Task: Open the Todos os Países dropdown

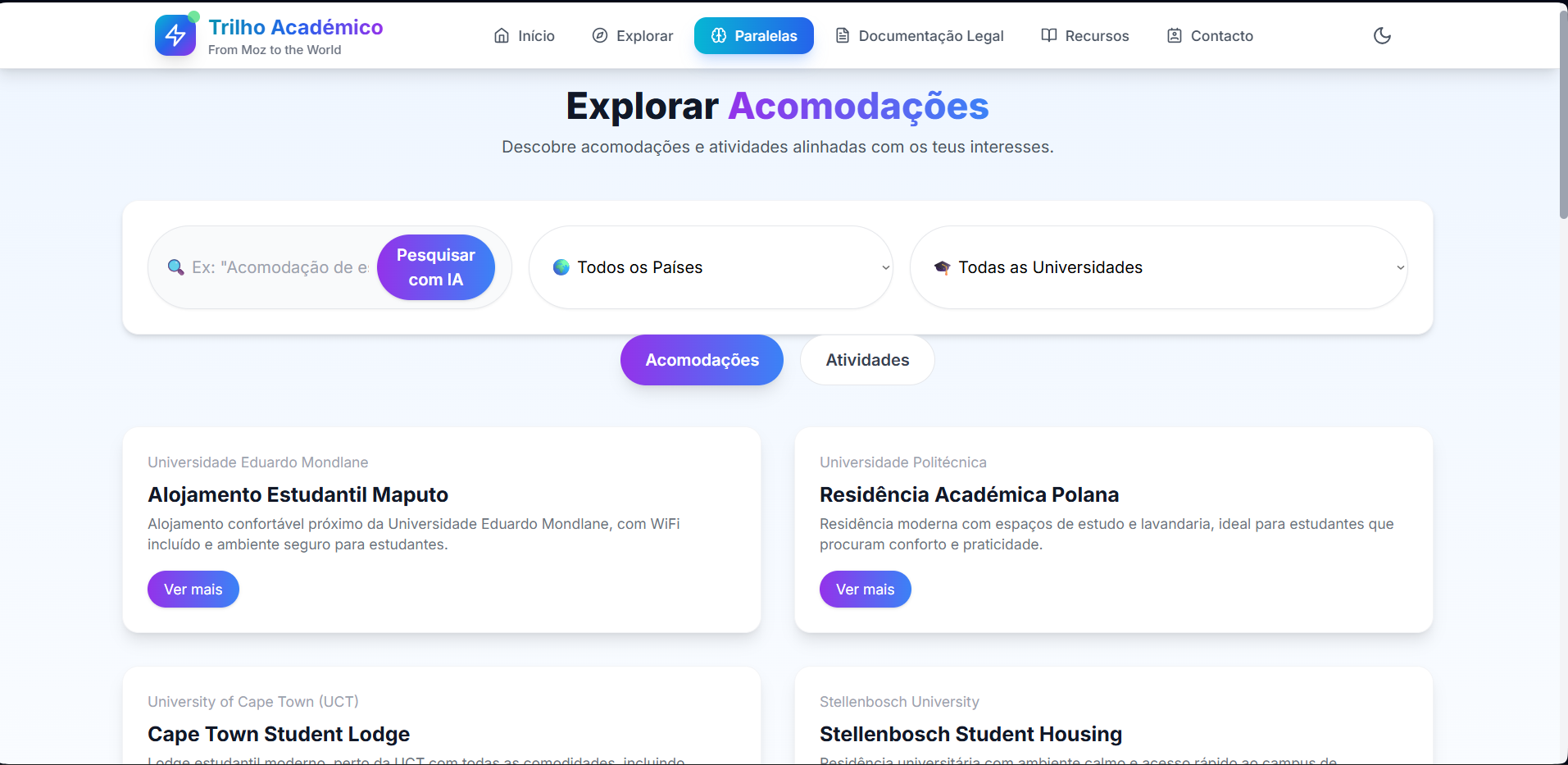Action: 711,267
